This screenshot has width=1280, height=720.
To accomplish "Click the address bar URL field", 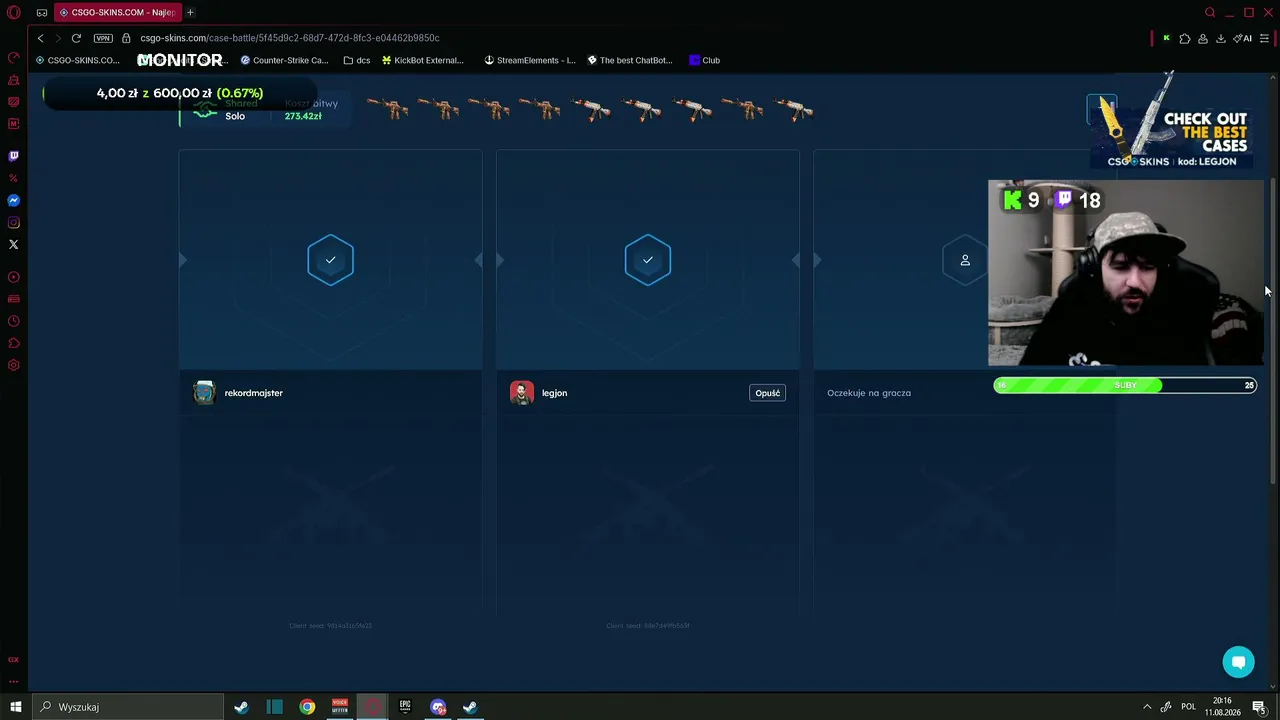I will click(290, 38).
